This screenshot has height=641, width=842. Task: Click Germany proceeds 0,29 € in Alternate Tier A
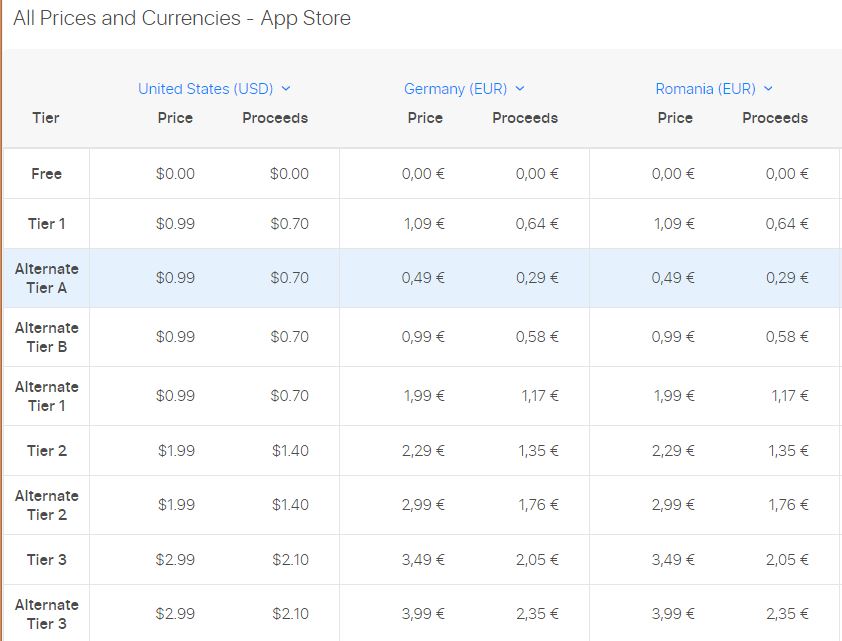(x=537, y=278)
